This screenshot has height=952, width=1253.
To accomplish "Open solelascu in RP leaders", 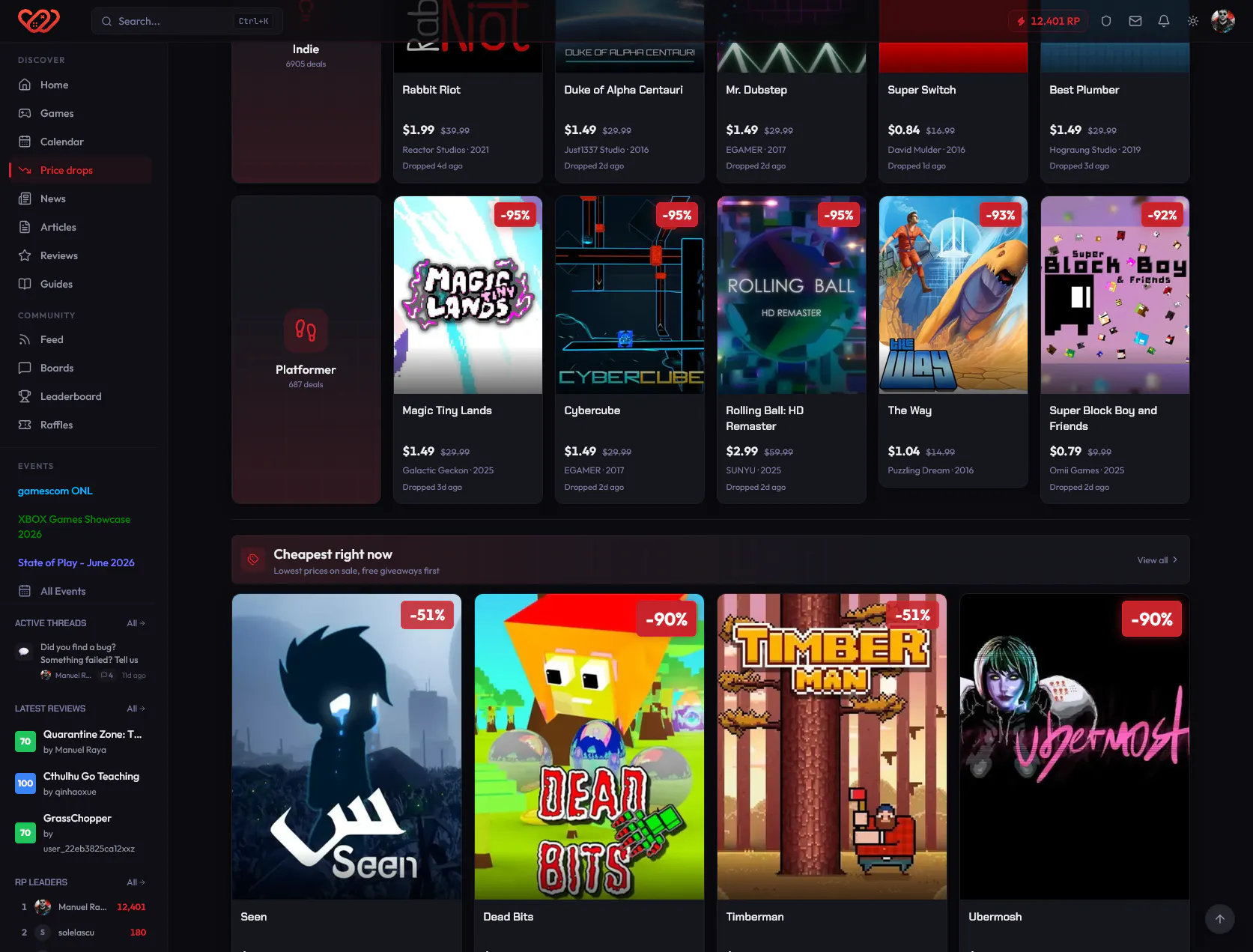I will click(81, 933).
